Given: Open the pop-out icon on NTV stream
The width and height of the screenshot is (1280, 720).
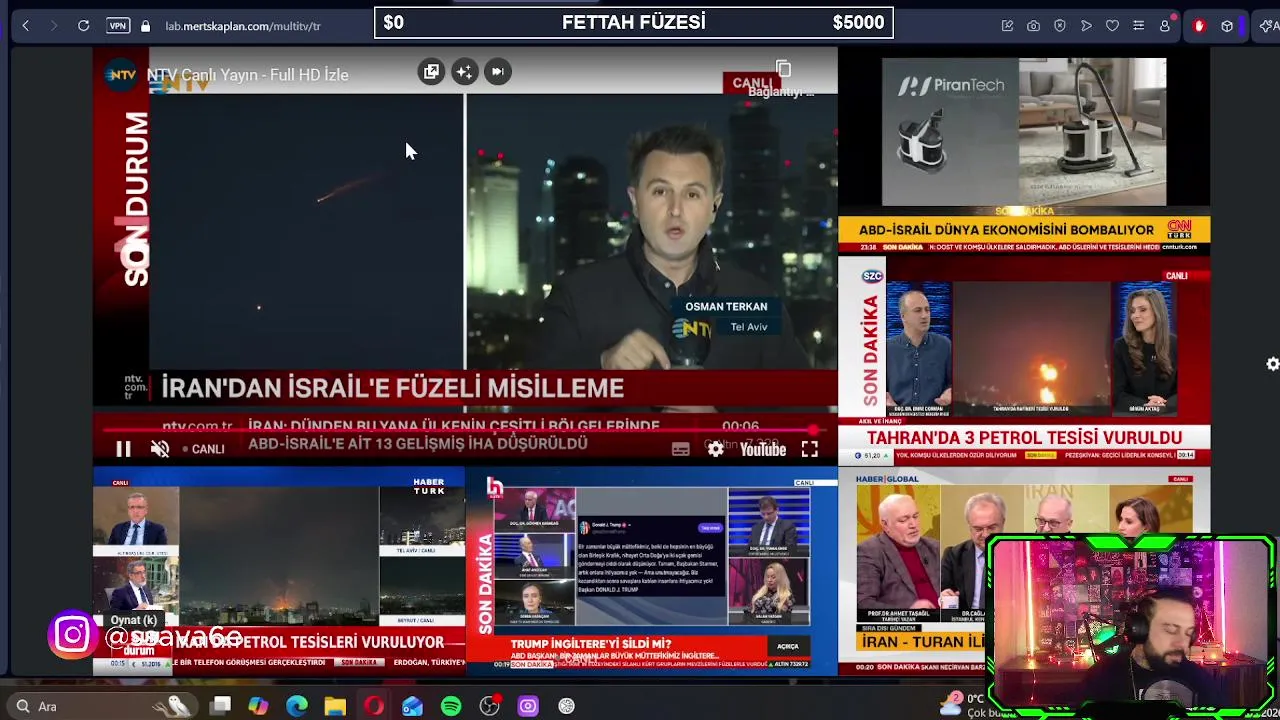Looking at the screenshot, I should point(431,72).
